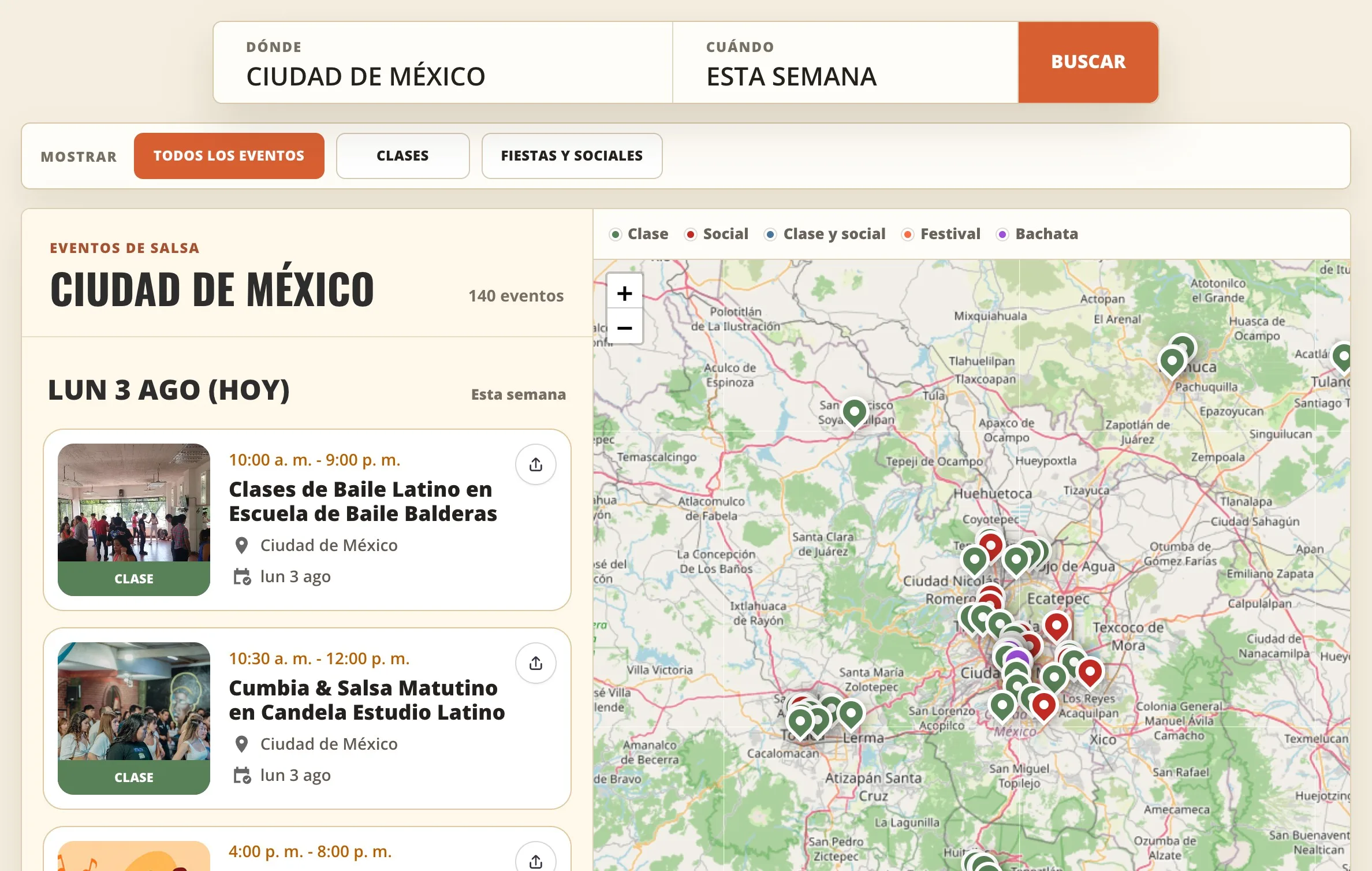
Task: Open the Candela Estudio Latino photo
Action: (x=134, y=701)
